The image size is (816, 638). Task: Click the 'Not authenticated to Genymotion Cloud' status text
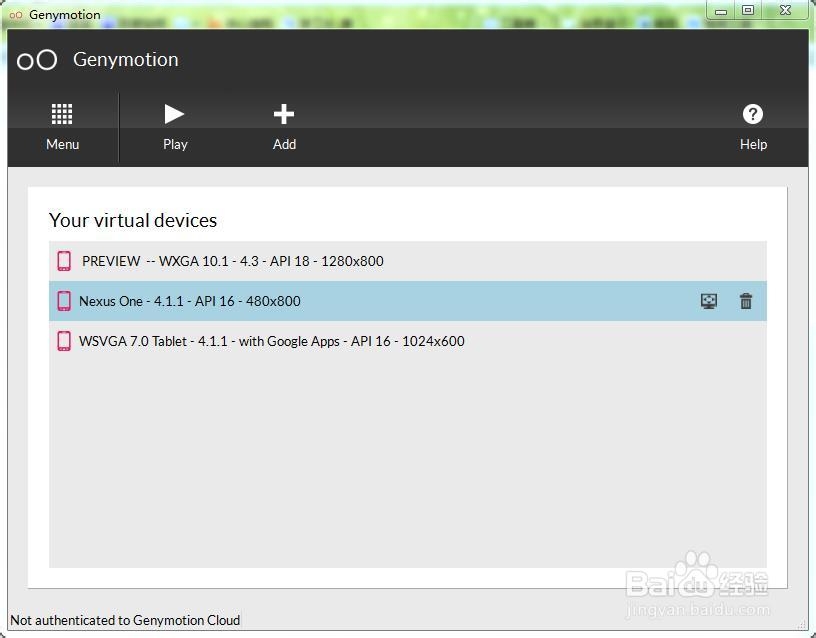click(x=125, y=620)
